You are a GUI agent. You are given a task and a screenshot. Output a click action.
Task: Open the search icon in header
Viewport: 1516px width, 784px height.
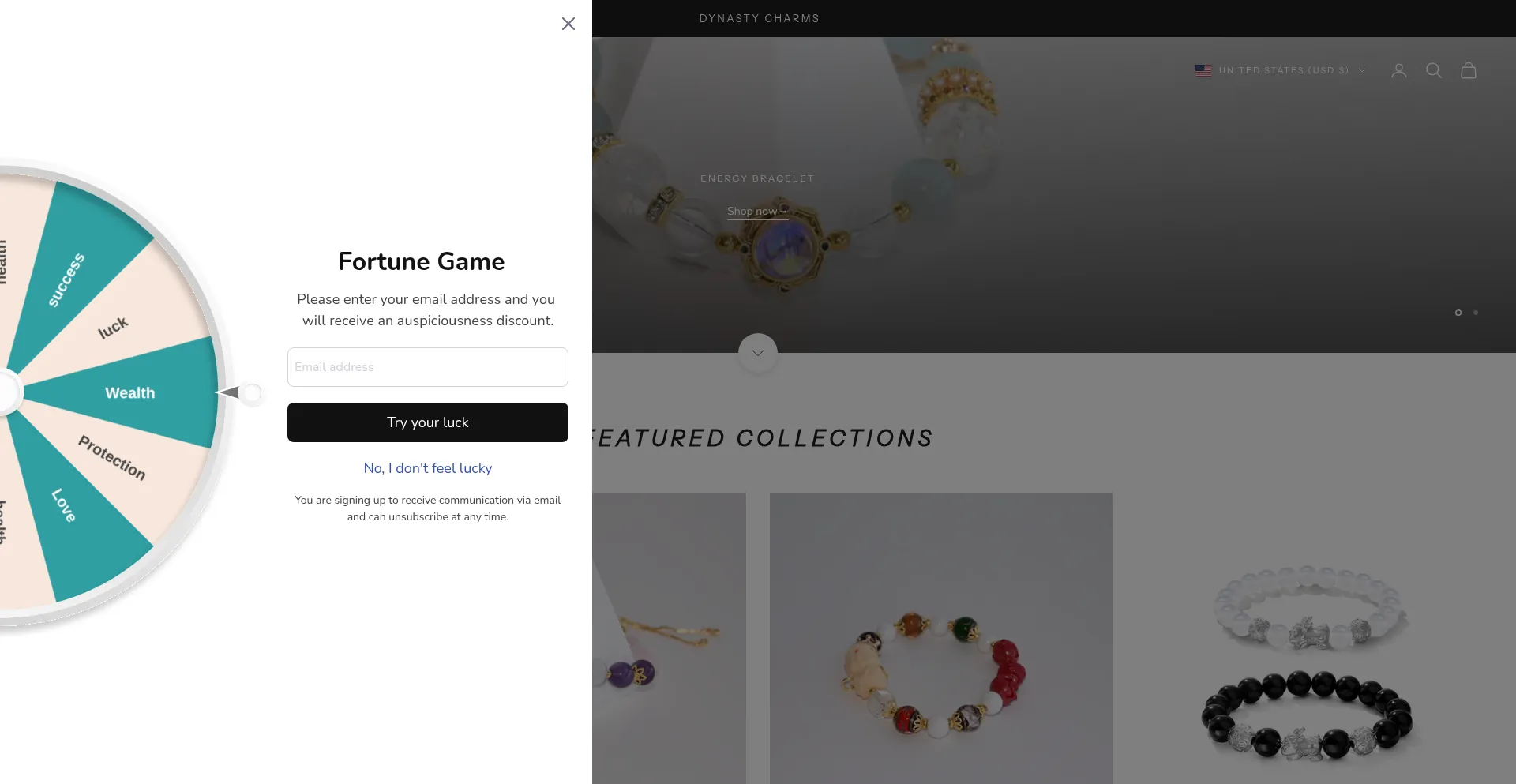coord(1433,70)
